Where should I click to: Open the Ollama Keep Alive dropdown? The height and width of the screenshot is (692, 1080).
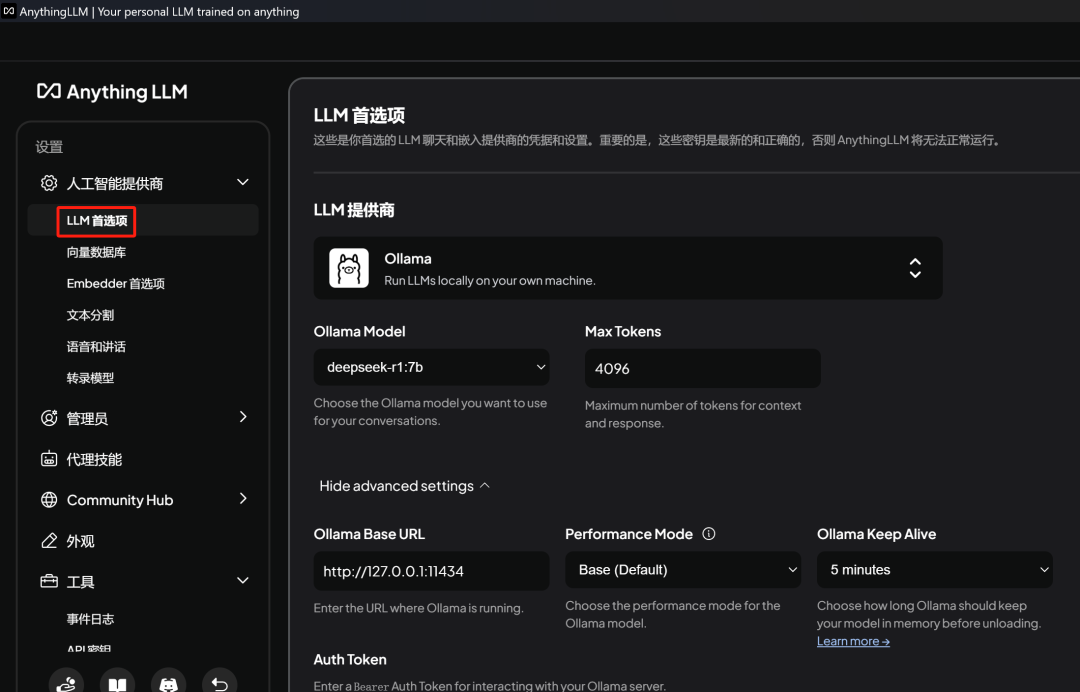(935, 569)
